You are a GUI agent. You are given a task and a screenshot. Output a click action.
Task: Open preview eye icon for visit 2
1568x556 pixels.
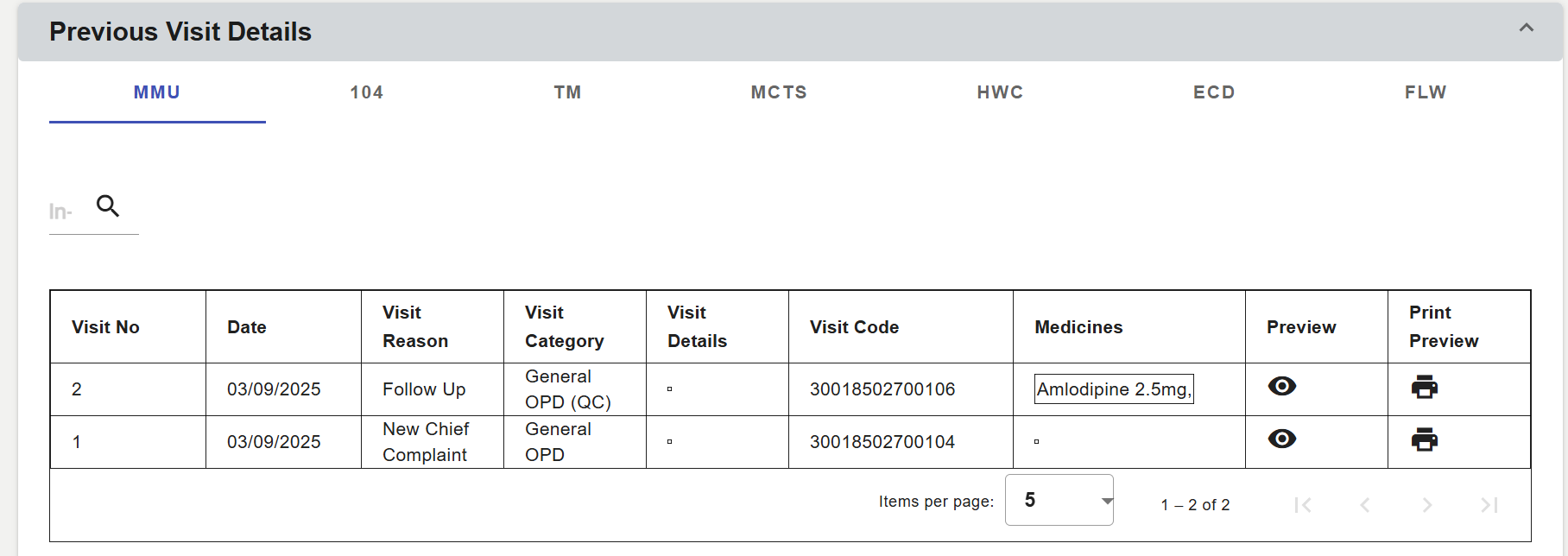[1281, 387]
